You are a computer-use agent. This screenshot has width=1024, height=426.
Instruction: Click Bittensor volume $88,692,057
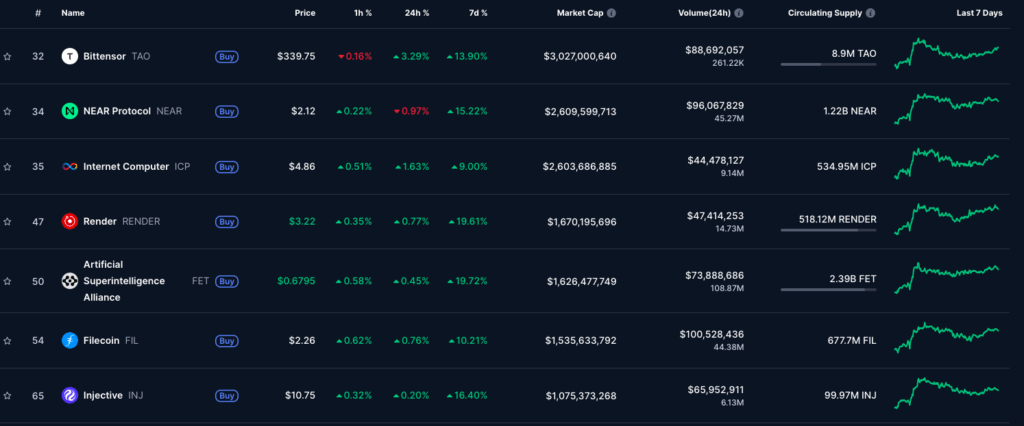click(x=714, y=50)
